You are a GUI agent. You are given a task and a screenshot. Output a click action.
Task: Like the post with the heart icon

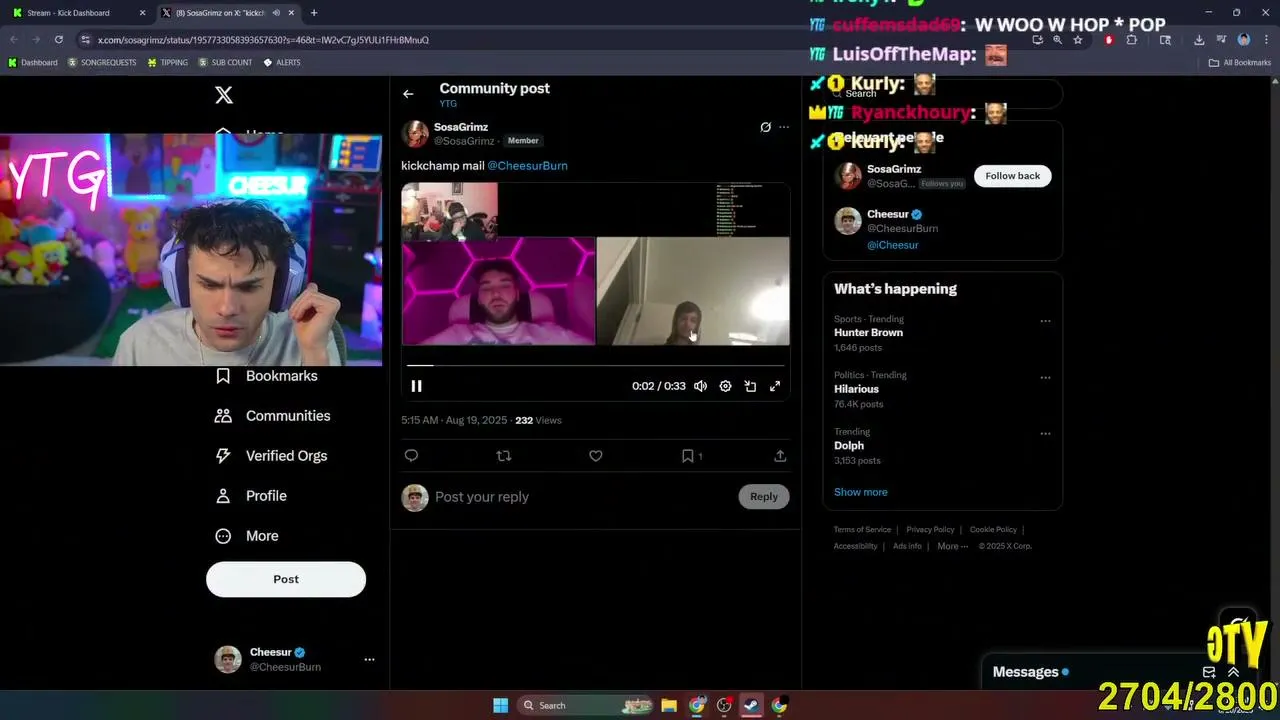click(596, 456)
